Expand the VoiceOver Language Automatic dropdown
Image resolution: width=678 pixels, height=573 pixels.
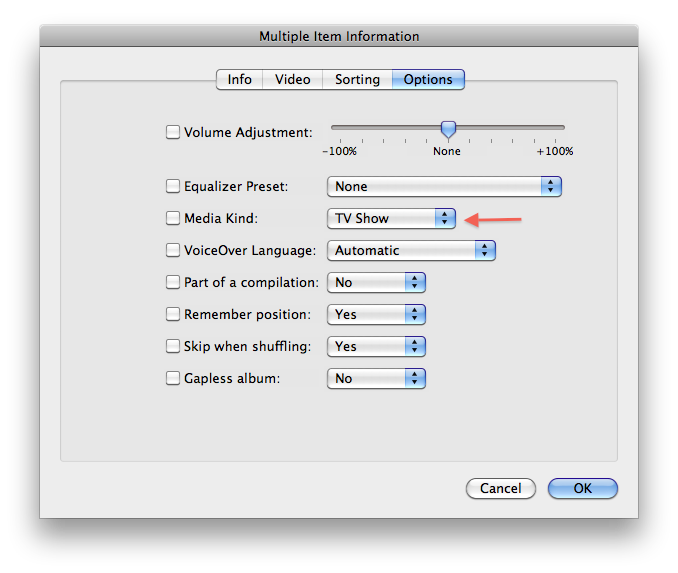pyautogui.click(x=411, y=250)
